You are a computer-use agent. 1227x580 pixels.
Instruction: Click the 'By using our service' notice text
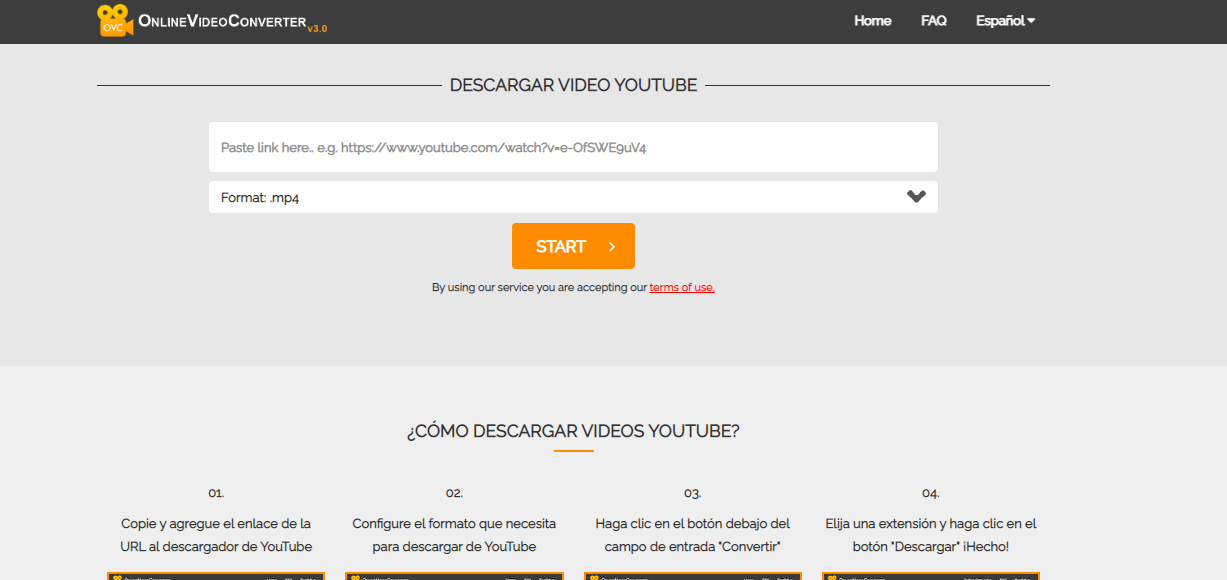click(x=573, y=287)
